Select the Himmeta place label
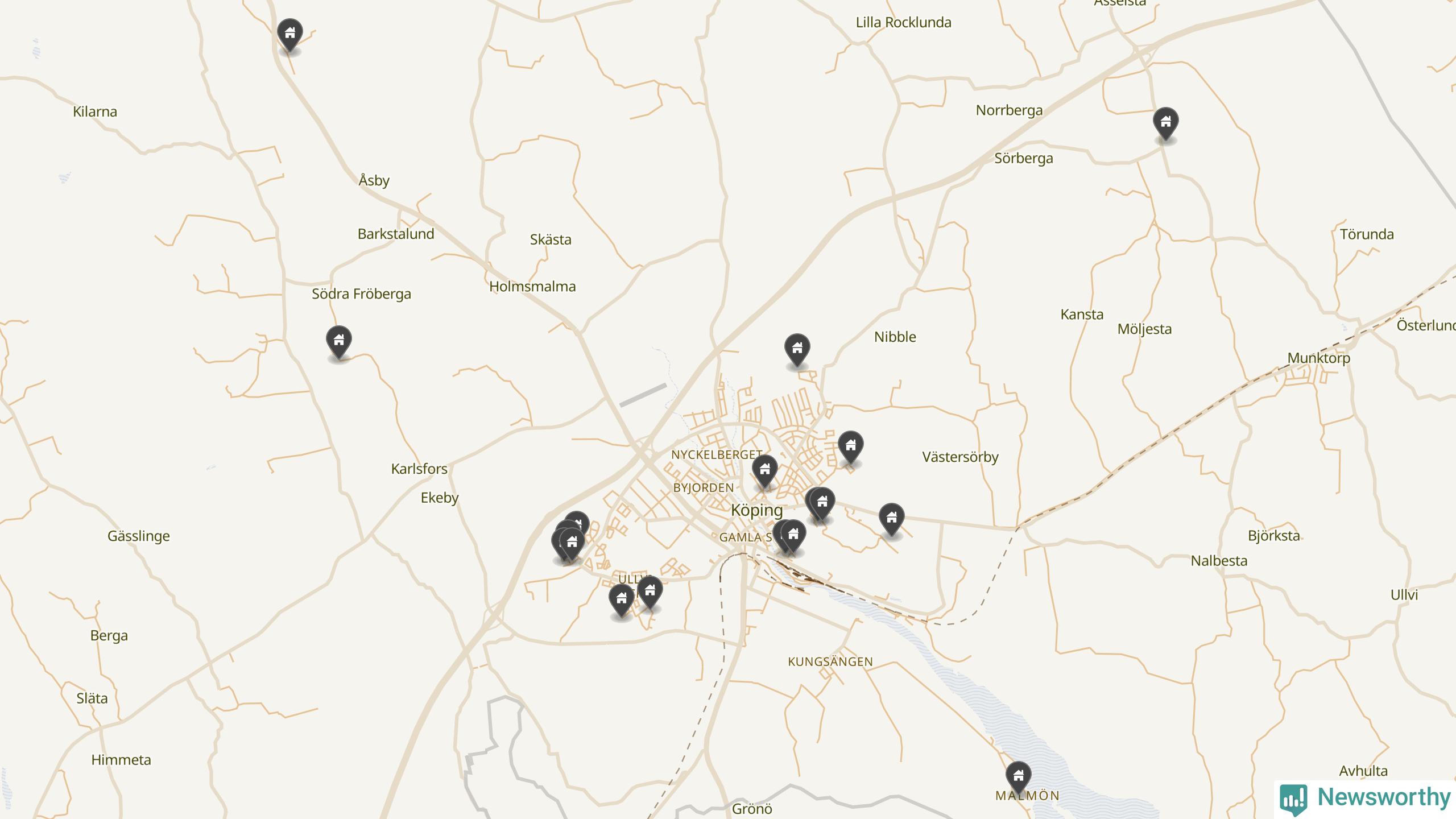This screenshot has width=1456, height=819. (121, 760)
